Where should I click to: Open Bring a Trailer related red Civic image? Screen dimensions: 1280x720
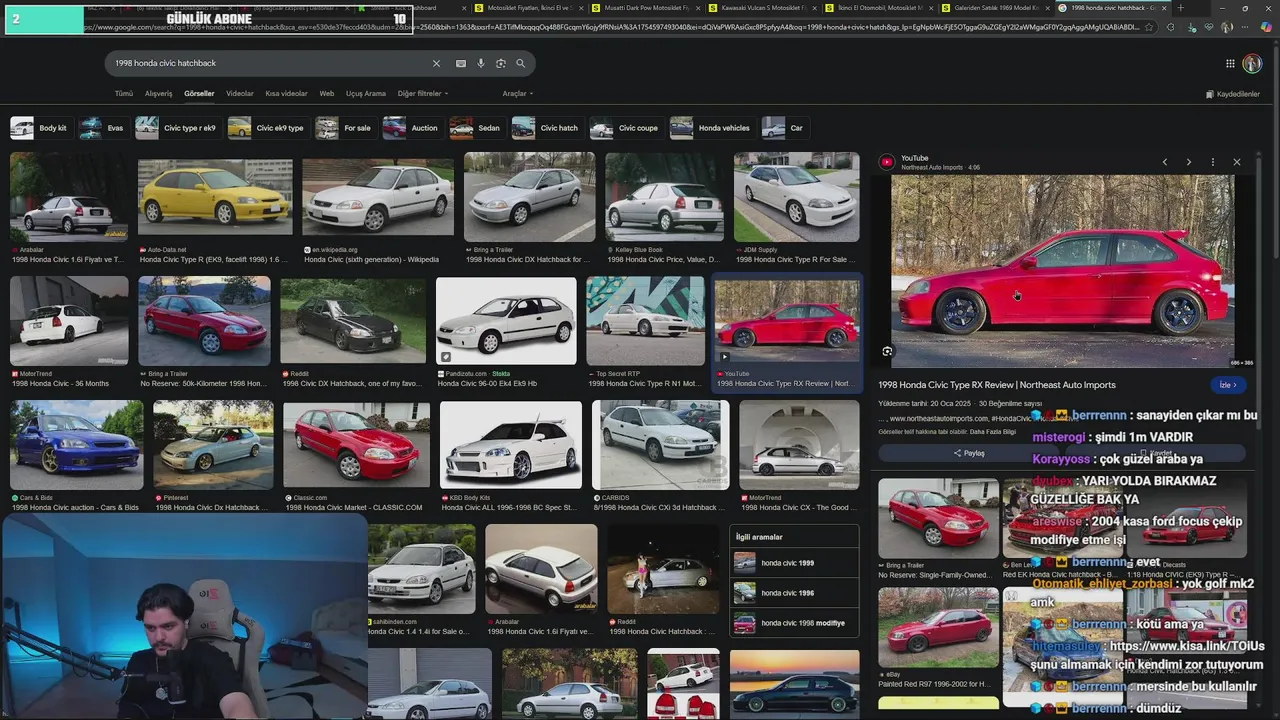(x=938, y=518)
